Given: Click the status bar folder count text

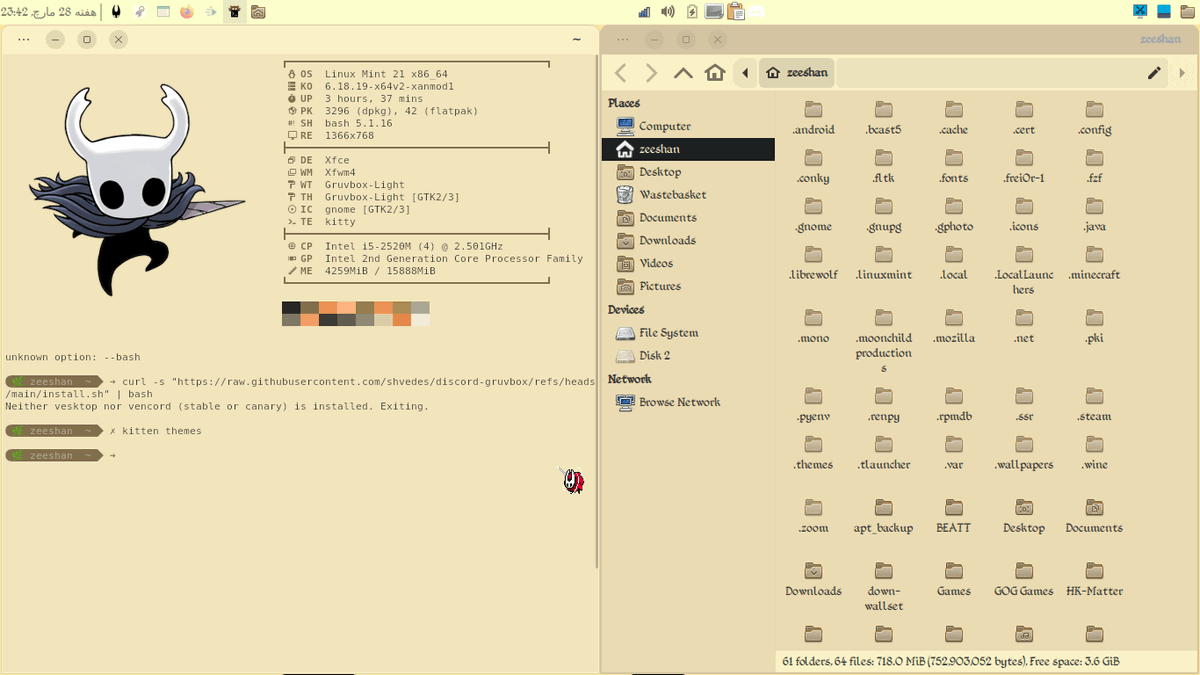Looking at the screenshot, I should [949, 661].
